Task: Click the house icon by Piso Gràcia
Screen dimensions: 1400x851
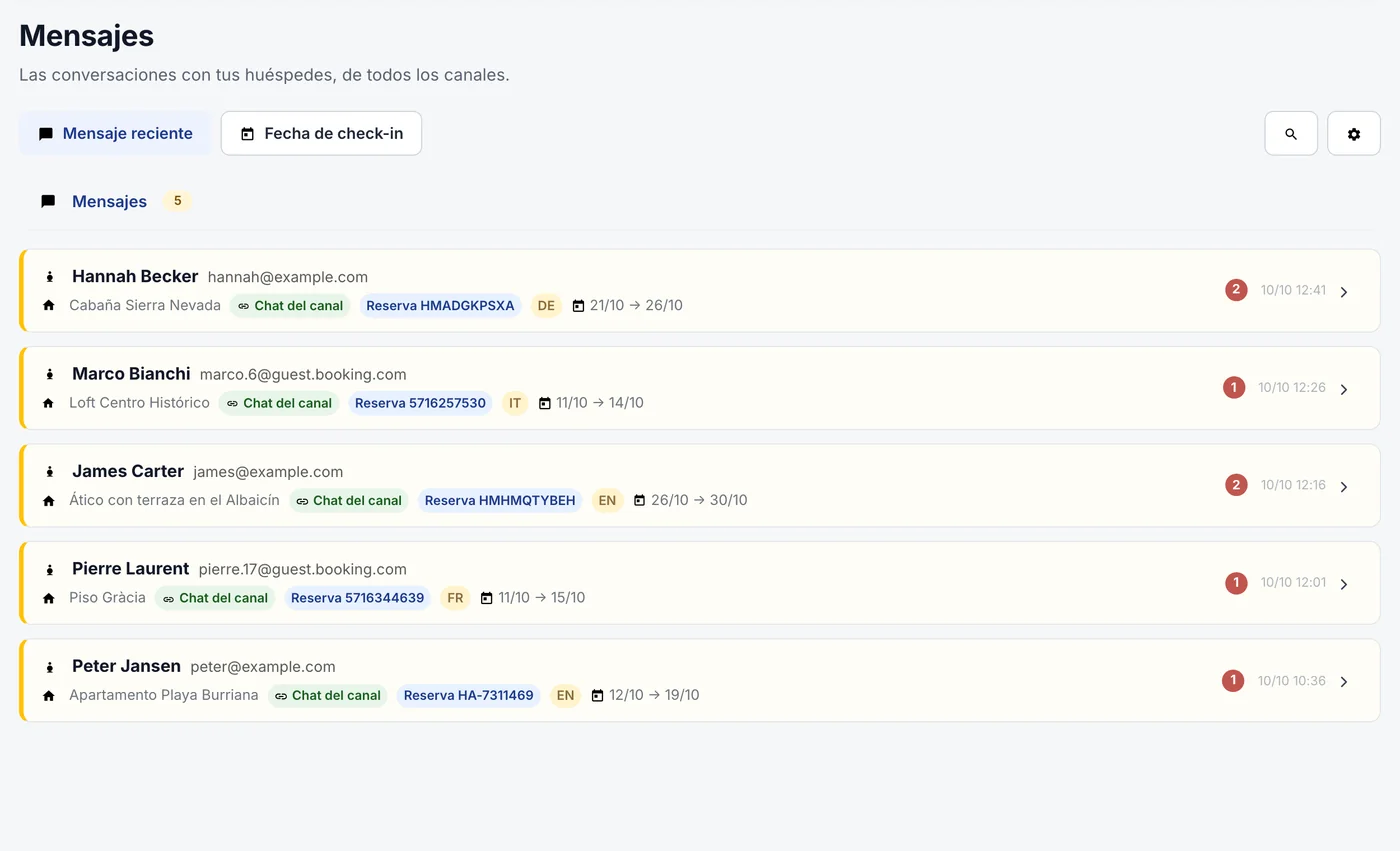Action: click(x=49, y=598)
